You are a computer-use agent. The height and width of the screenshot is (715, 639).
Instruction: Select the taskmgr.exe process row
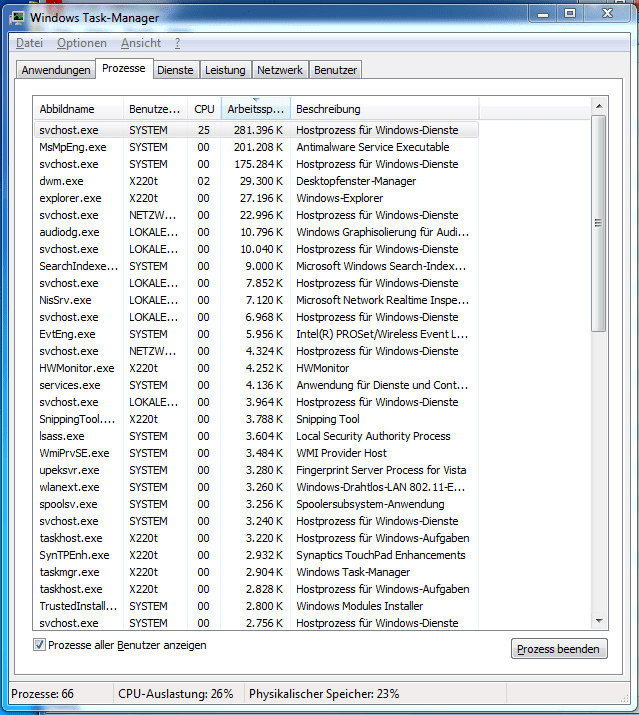click(x=256, y=572)
